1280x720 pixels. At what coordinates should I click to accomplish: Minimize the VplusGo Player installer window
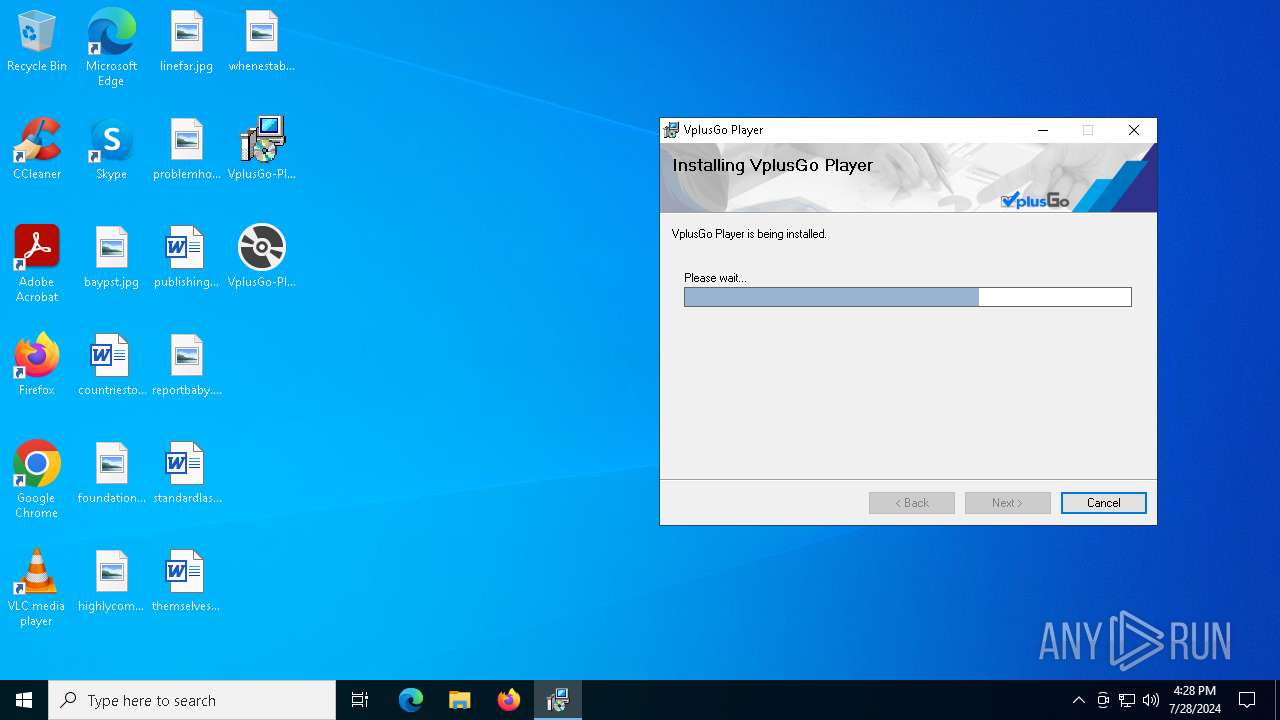tap(1043, 130)
